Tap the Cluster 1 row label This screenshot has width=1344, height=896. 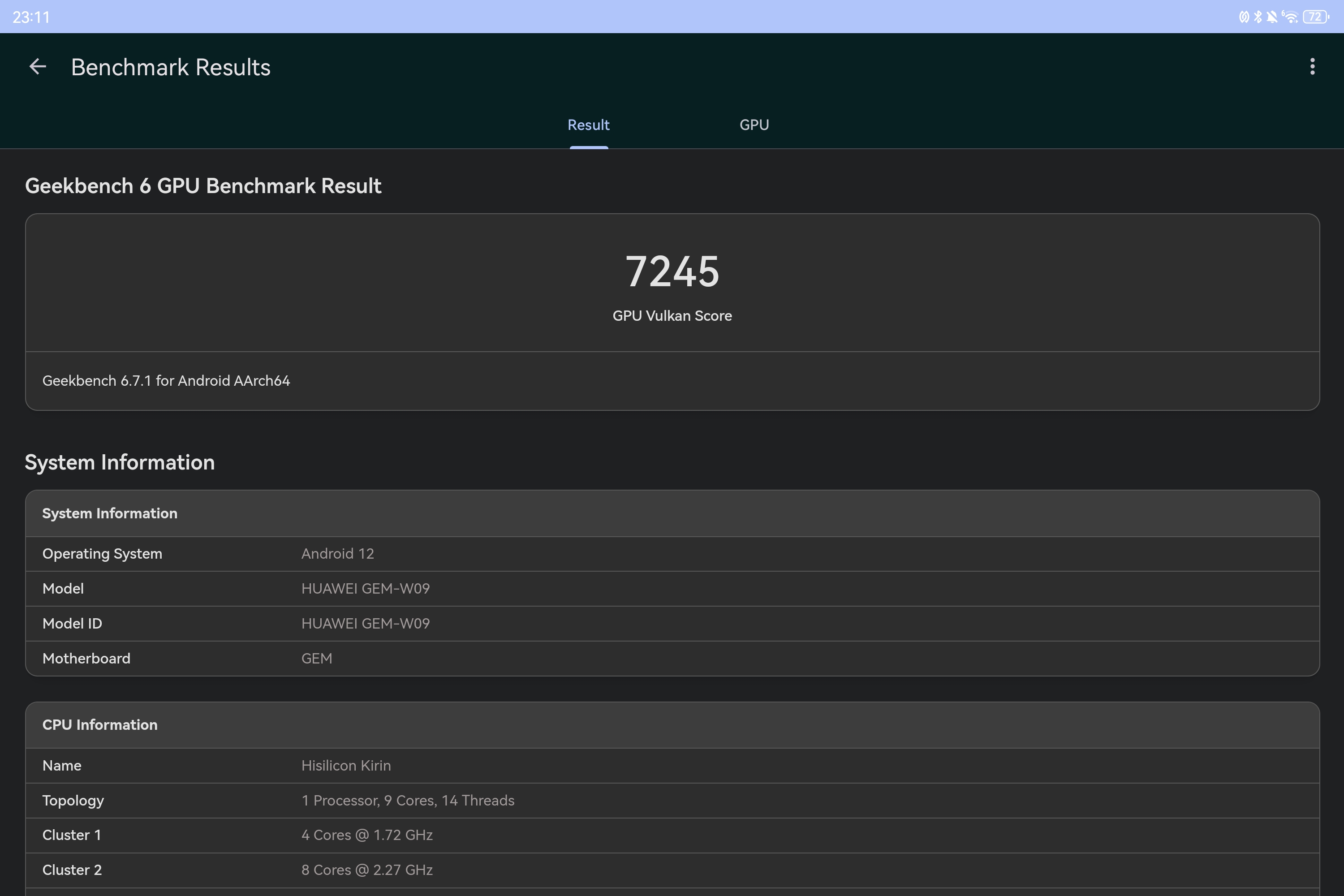click(x=71, y=836)
